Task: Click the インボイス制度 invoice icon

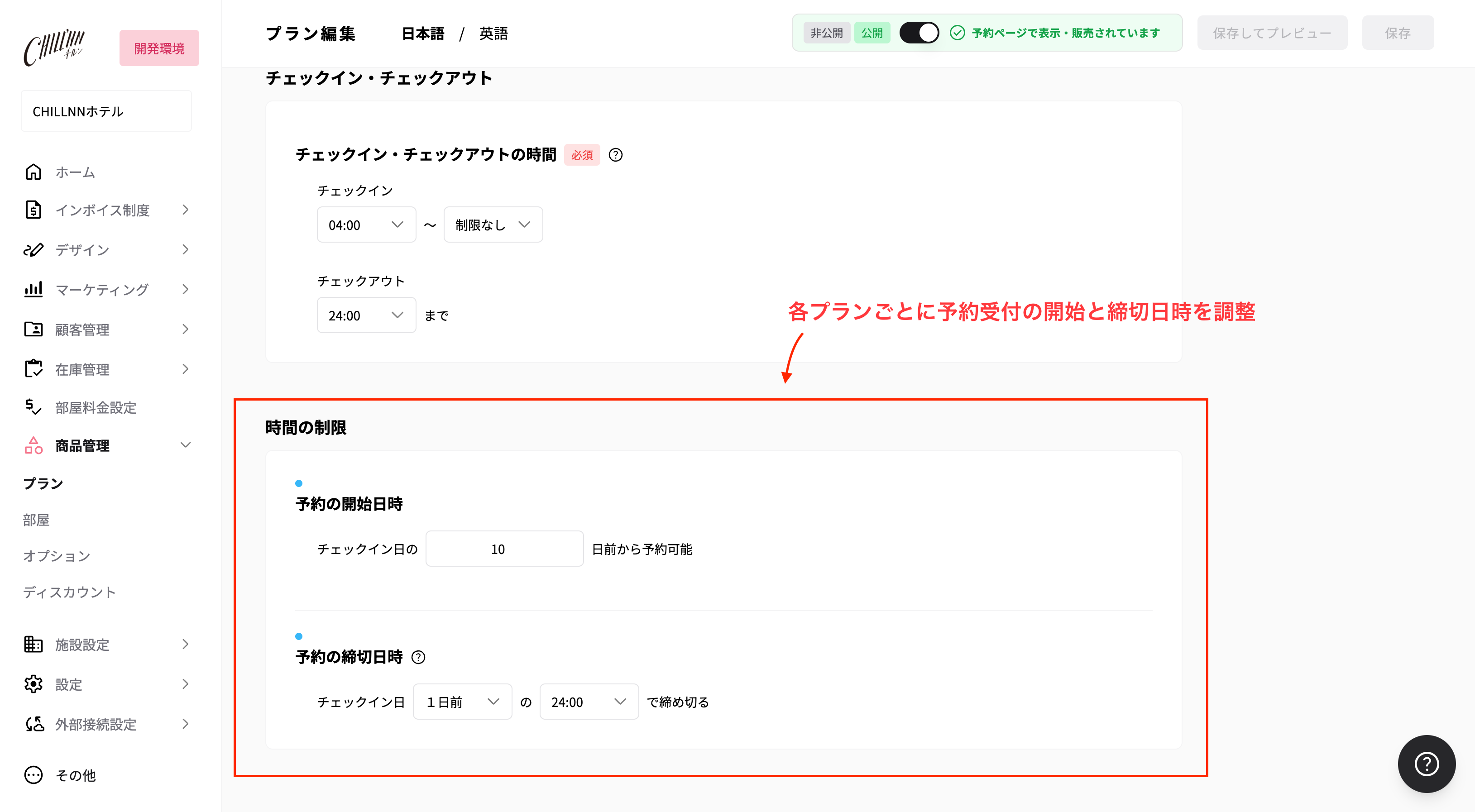Action: point(33,210)
